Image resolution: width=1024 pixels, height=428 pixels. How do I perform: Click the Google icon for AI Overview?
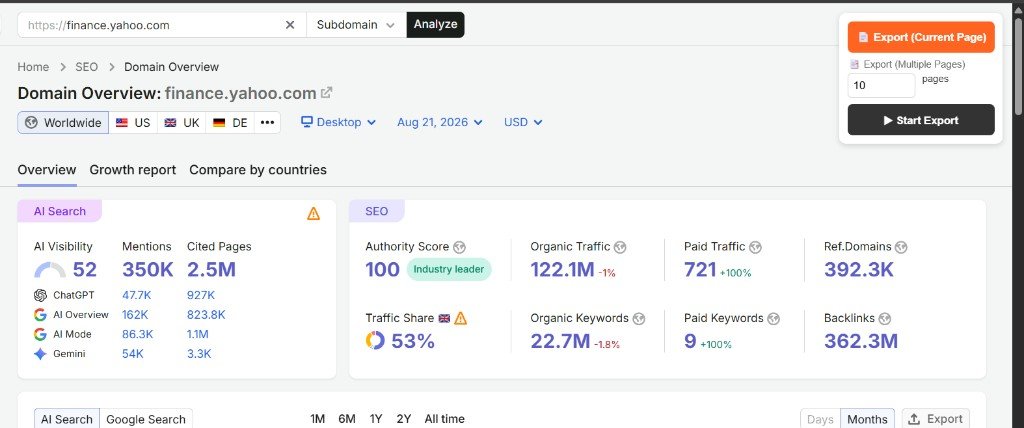coord(40,315)
